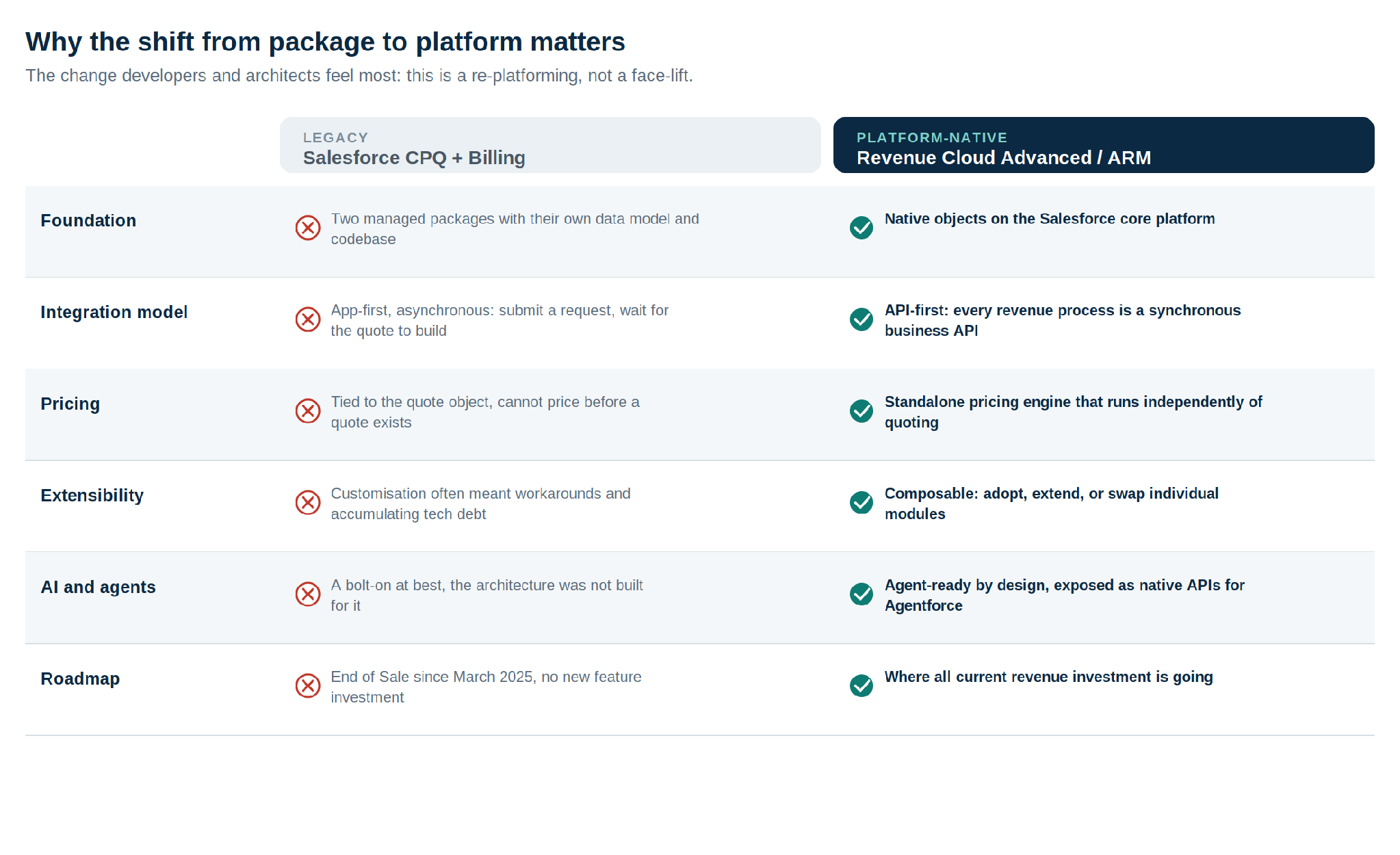Click the 'Extensibility' row label

click(92, 496)
